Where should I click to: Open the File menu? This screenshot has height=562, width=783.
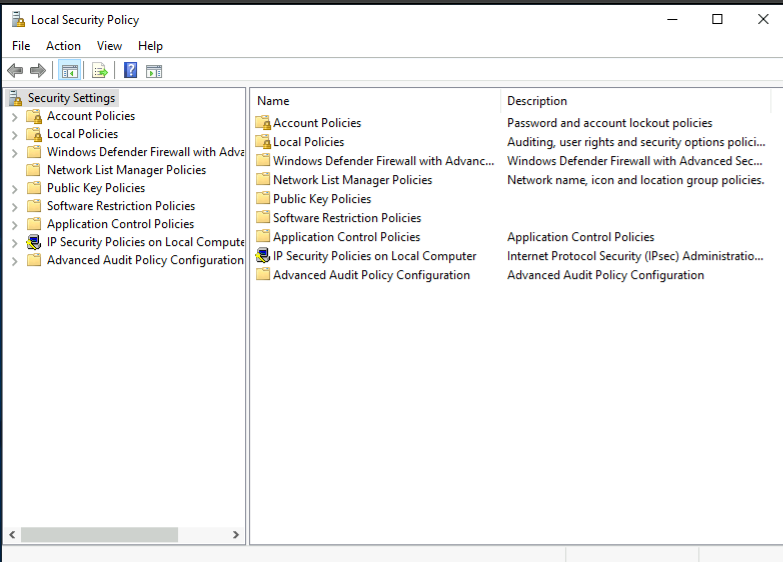click(x=21, y=46)
